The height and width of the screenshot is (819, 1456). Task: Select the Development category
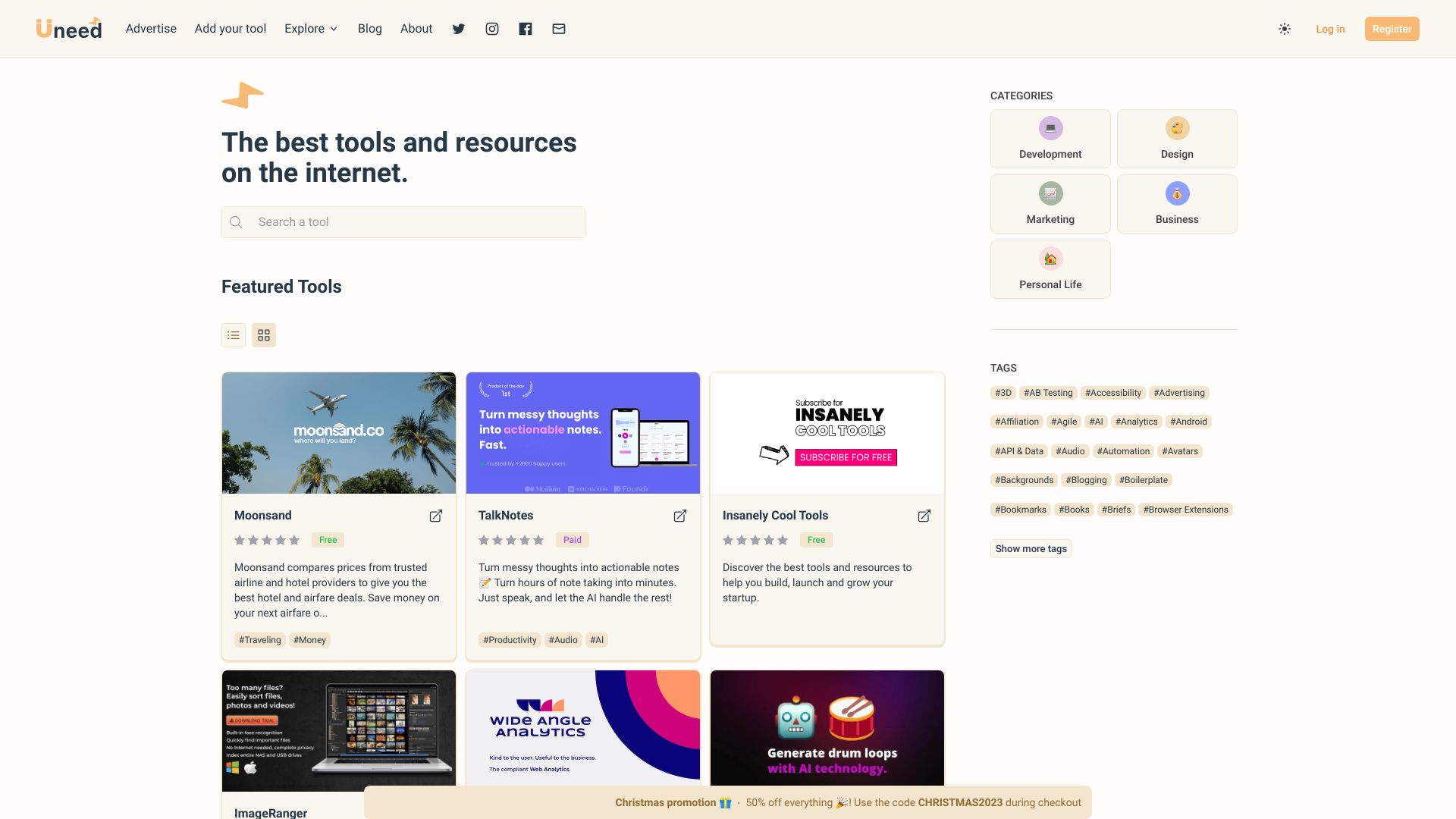(1050, 138)
